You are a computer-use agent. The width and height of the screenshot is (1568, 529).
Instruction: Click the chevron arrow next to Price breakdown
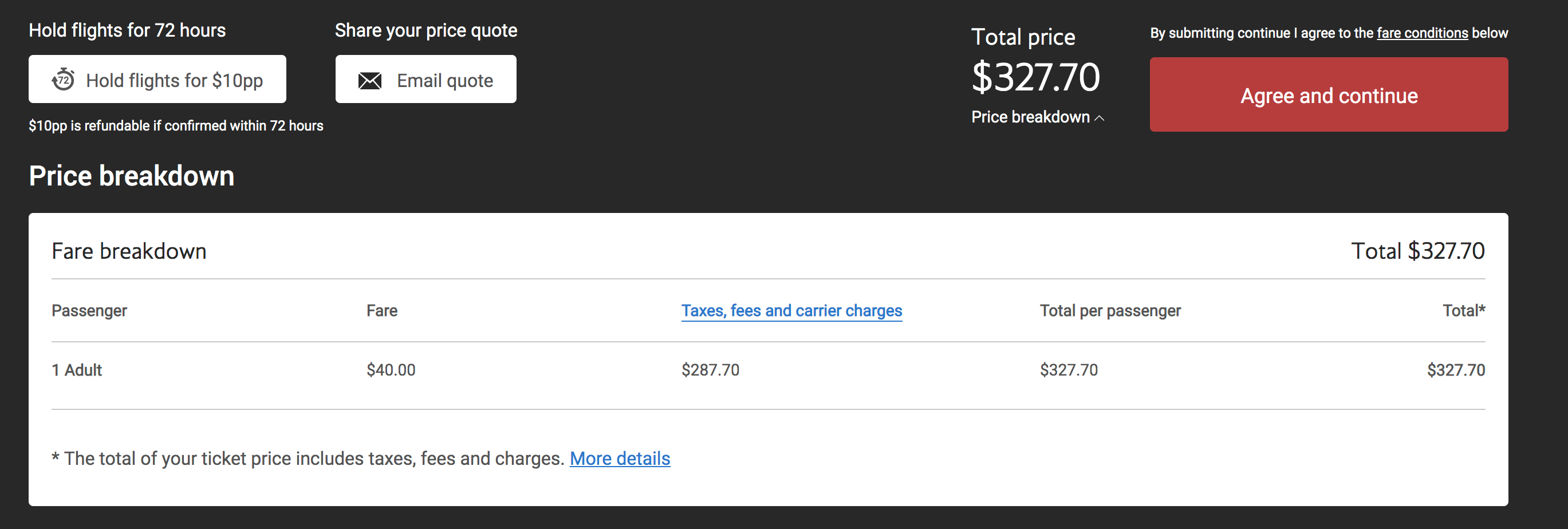point(1100,117)
